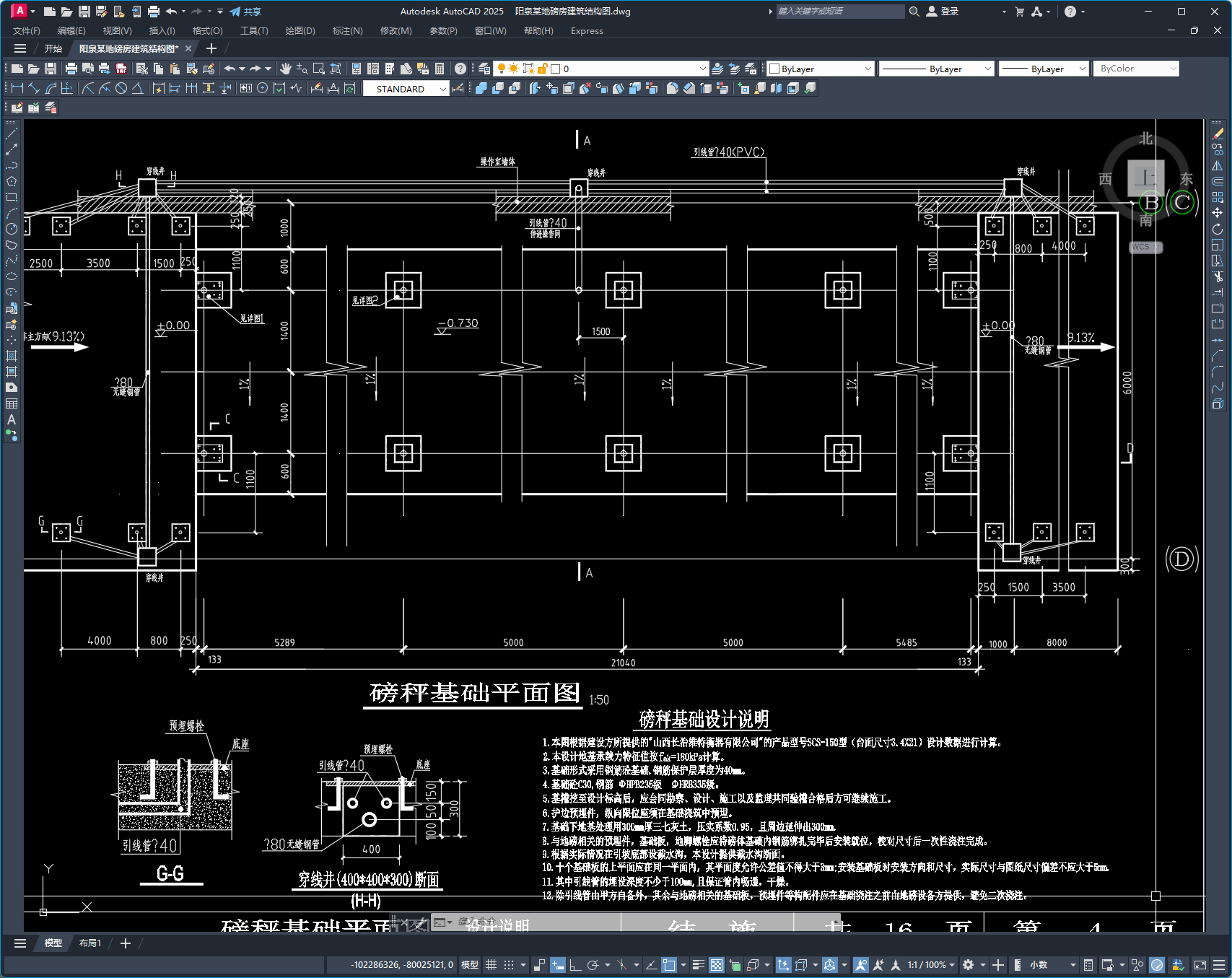The height and width of the screenshot is (978, 1232).
Task: Click the 模型 model space button in status bar
Action: (x=470, y=965)
